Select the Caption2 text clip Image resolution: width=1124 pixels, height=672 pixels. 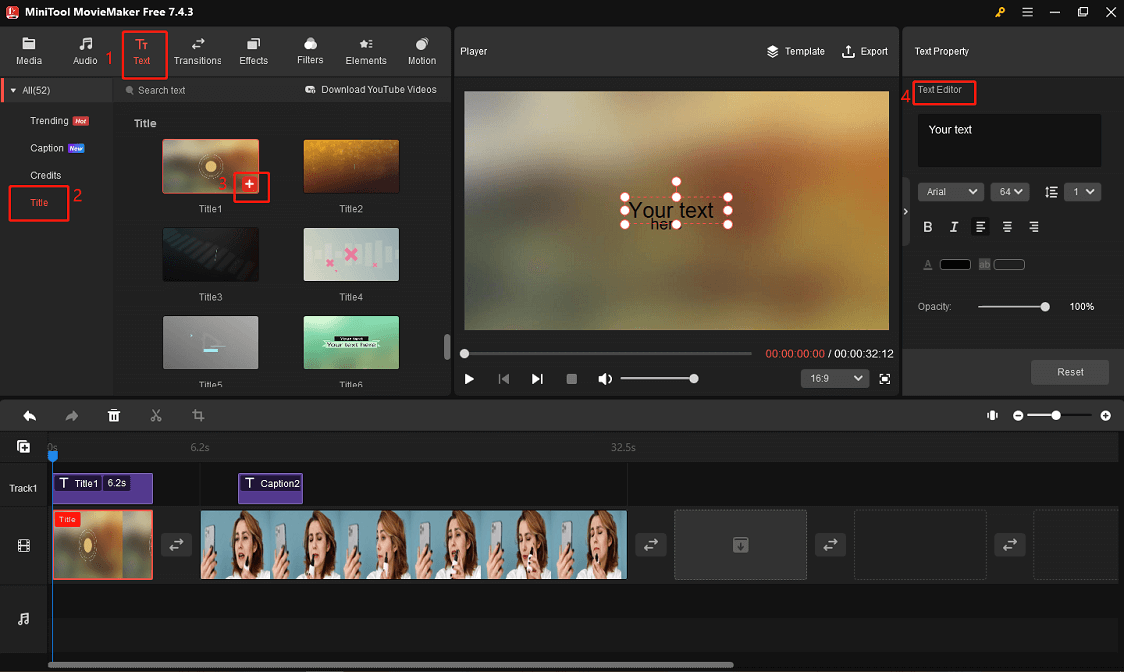point(270,488)
